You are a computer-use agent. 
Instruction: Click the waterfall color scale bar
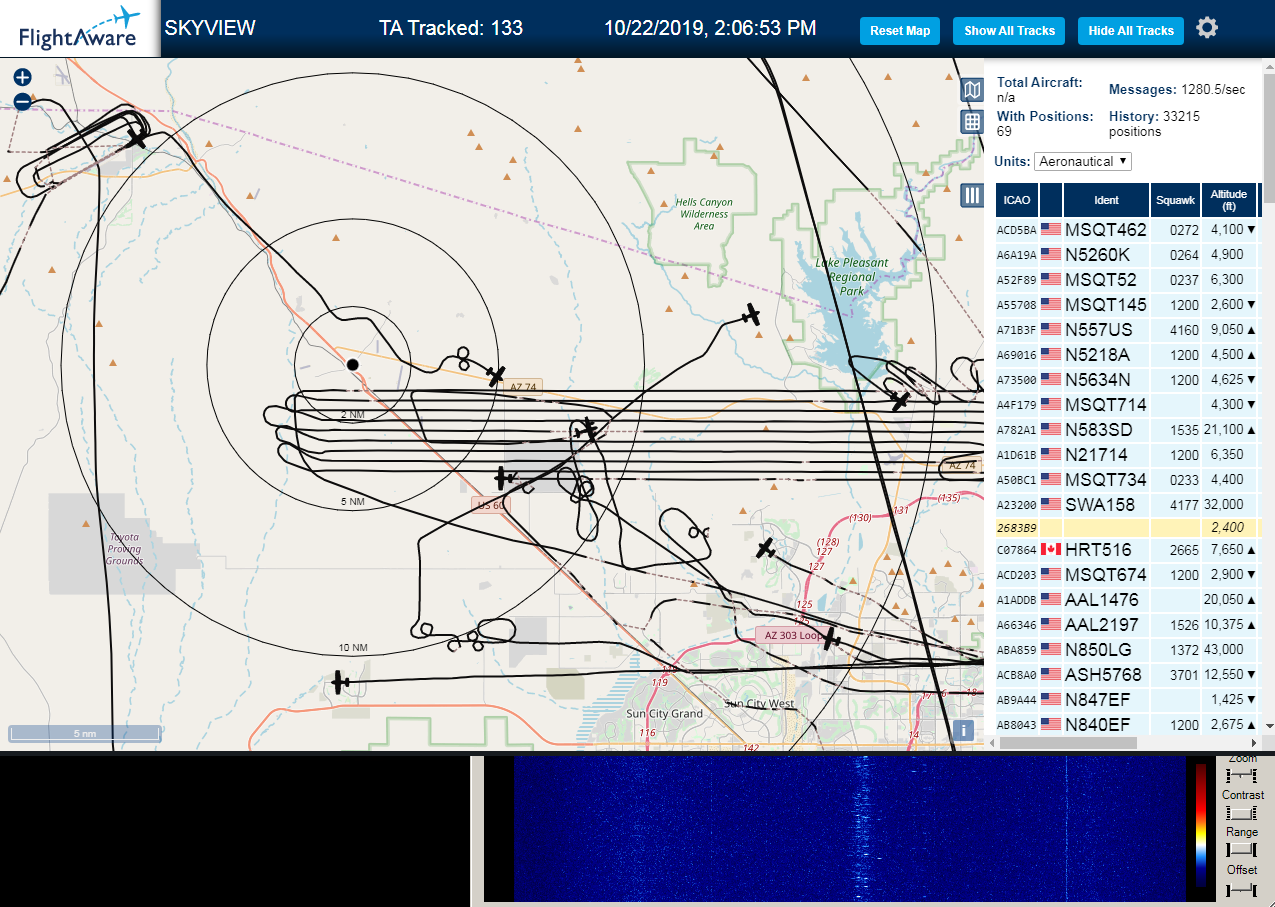point(1200,825)
